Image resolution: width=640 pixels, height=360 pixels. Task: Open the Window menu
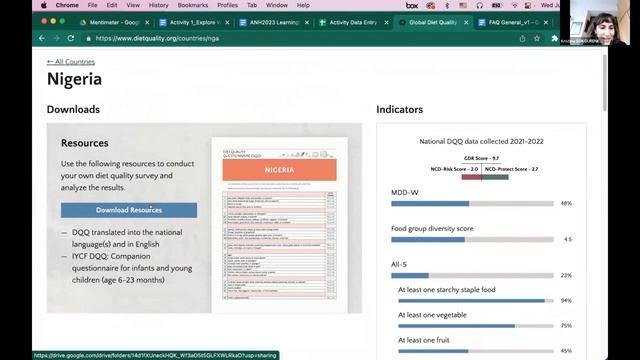point(277,5)
